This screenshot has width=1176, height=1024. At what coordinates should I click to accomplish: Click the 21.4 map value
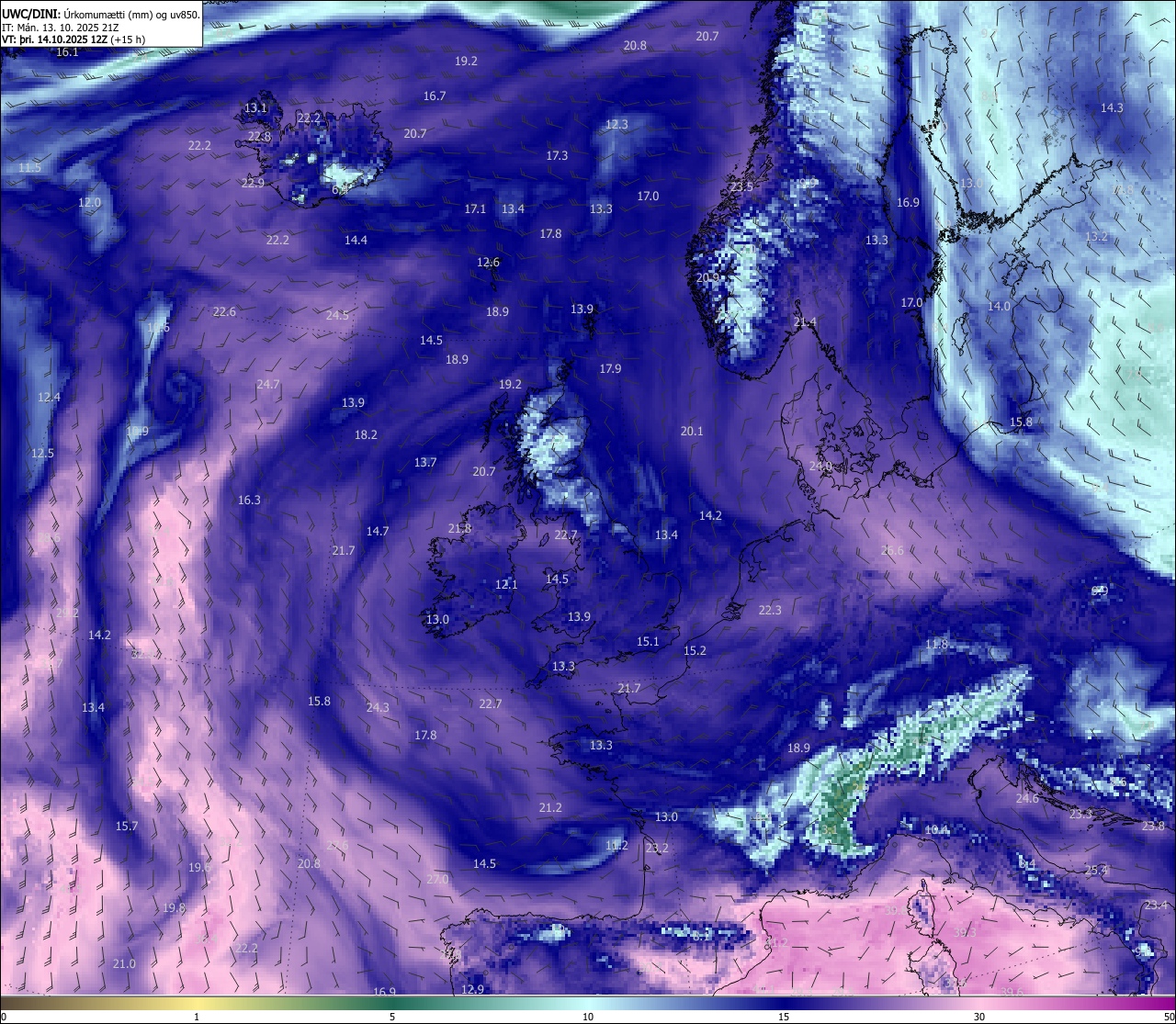click(x=805, y=322)
